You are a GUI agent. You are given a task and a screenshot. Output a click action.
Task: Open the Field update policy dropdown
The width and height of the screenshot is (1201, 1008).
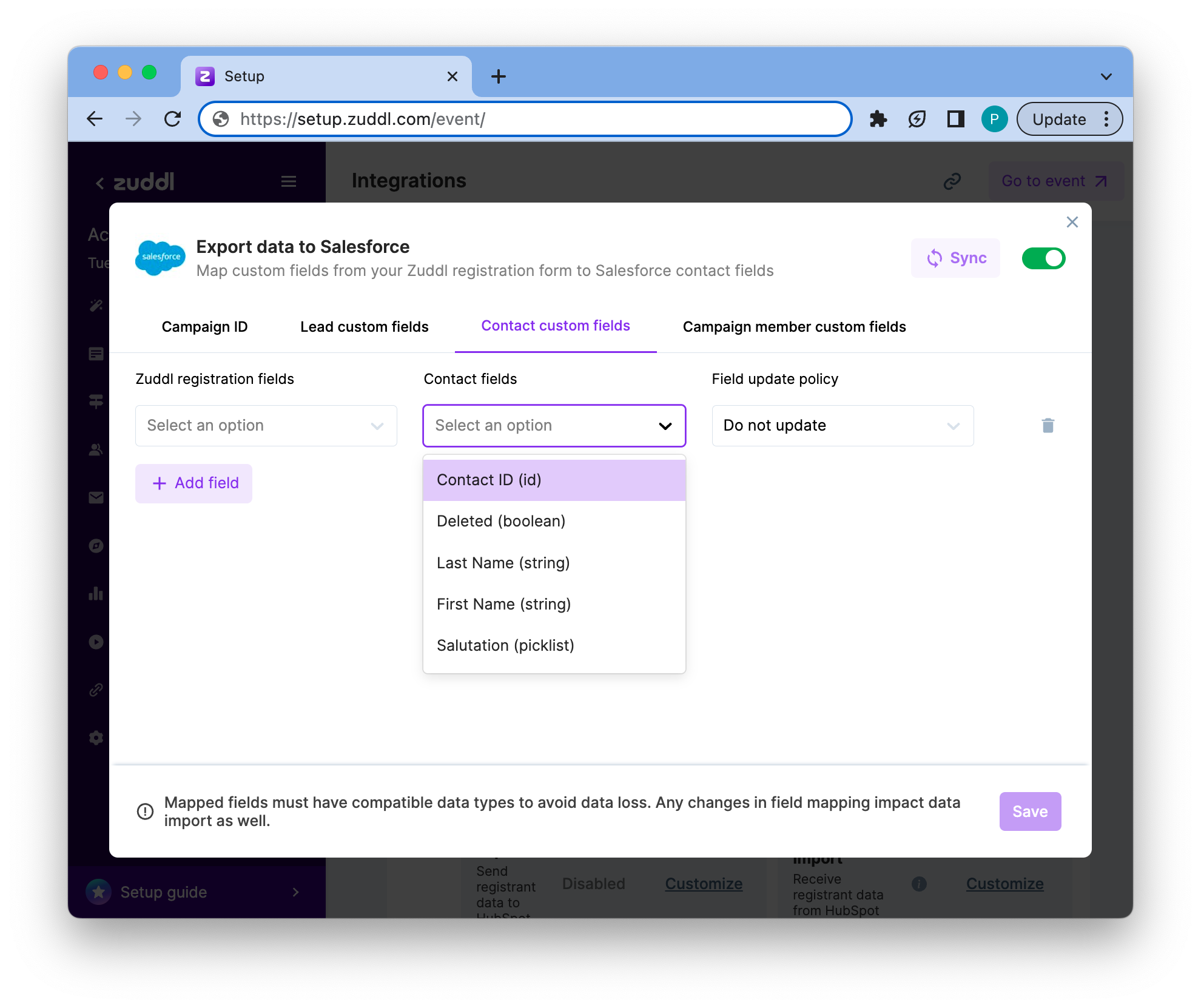[x=843, y=426]
